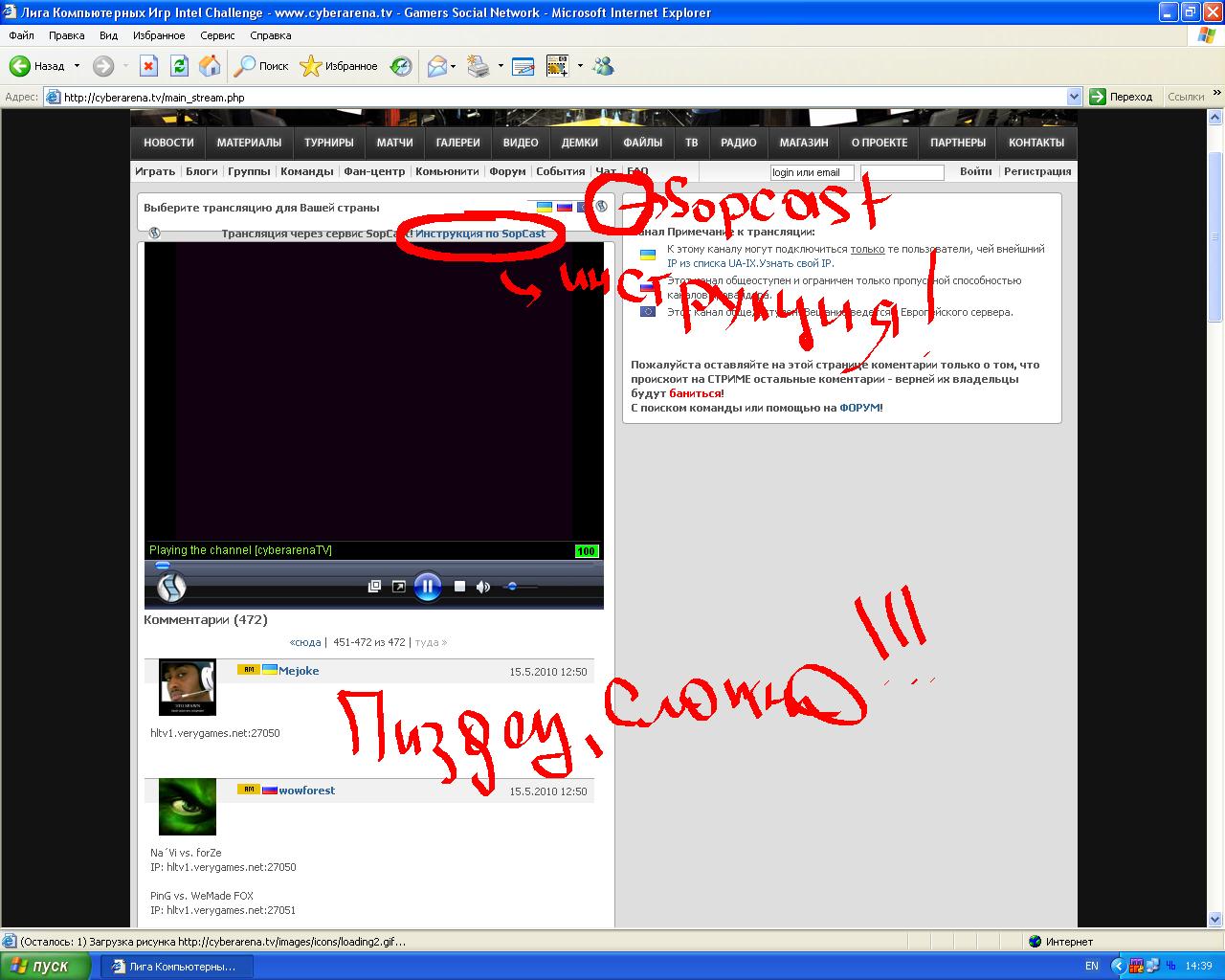Refresh the page with green arrows icon

pos(179,66)
